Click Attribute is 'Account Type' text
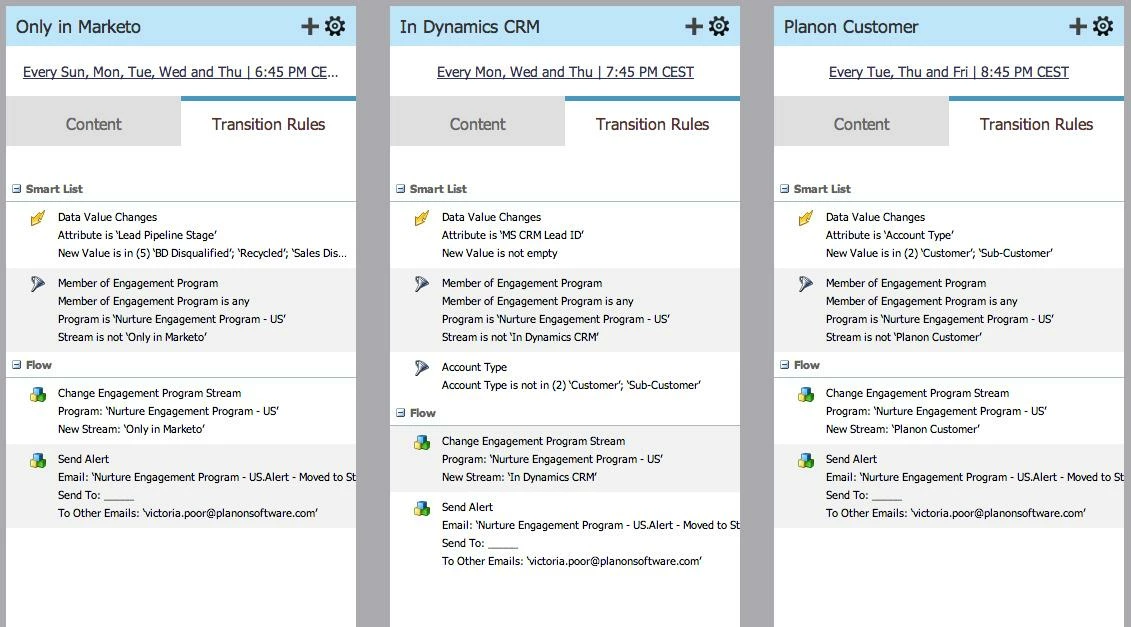 890,235
